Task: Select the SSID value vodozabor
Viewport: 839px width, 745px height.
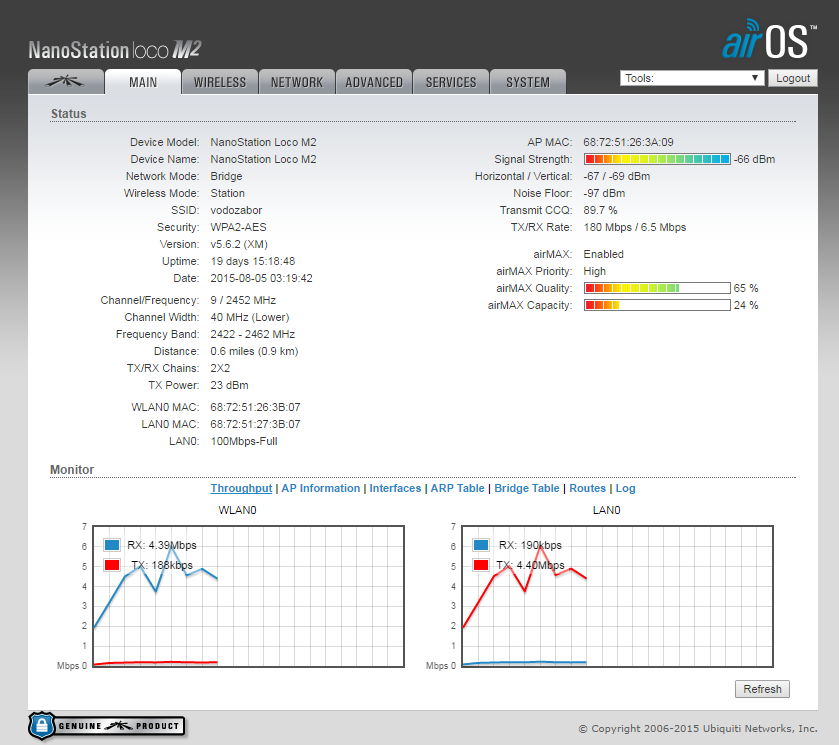Action: pyautogui.click(x=236, y=210)
